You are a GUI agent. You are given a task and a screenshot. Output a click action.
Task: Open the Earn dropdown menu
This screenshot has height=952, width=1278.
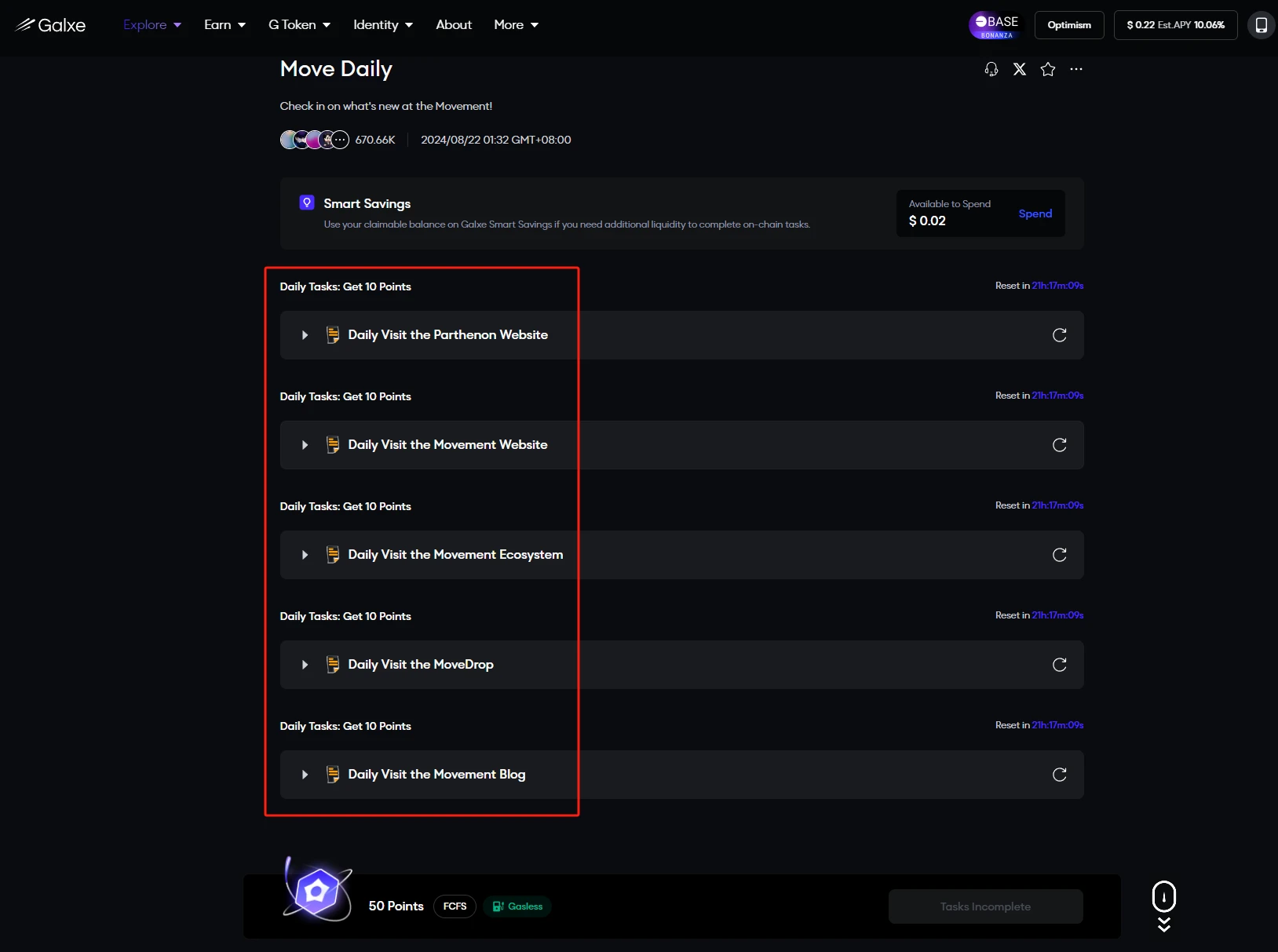225,25
